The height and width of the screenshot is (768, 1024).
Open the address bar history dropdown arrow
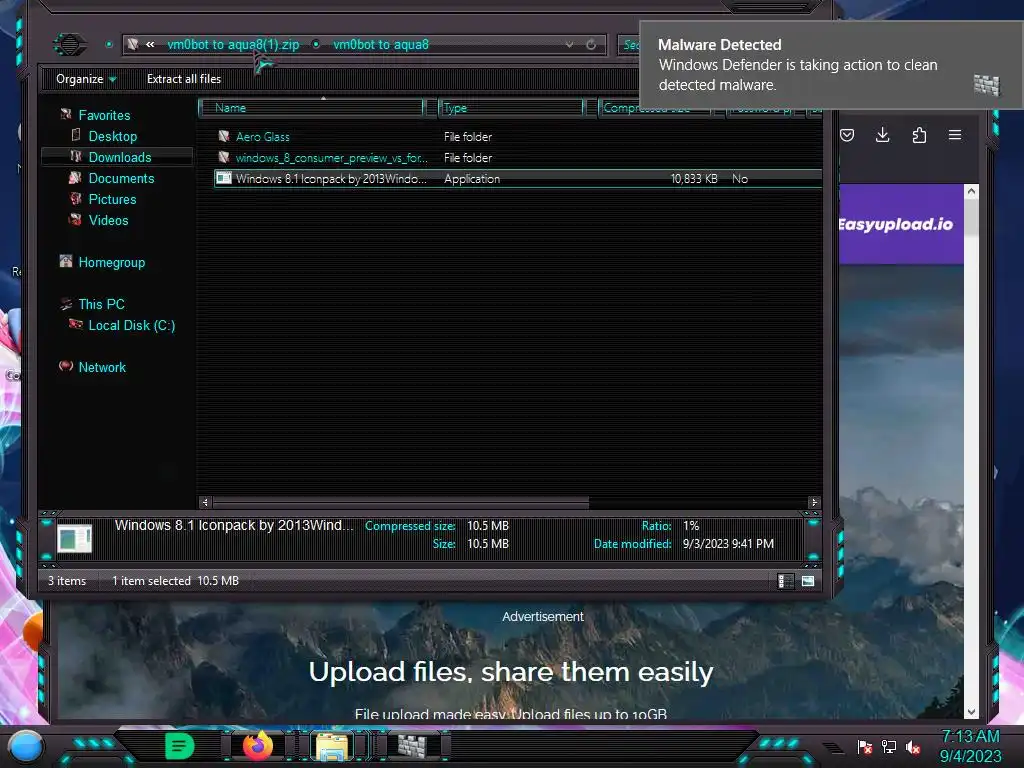[x=569, y=44]
